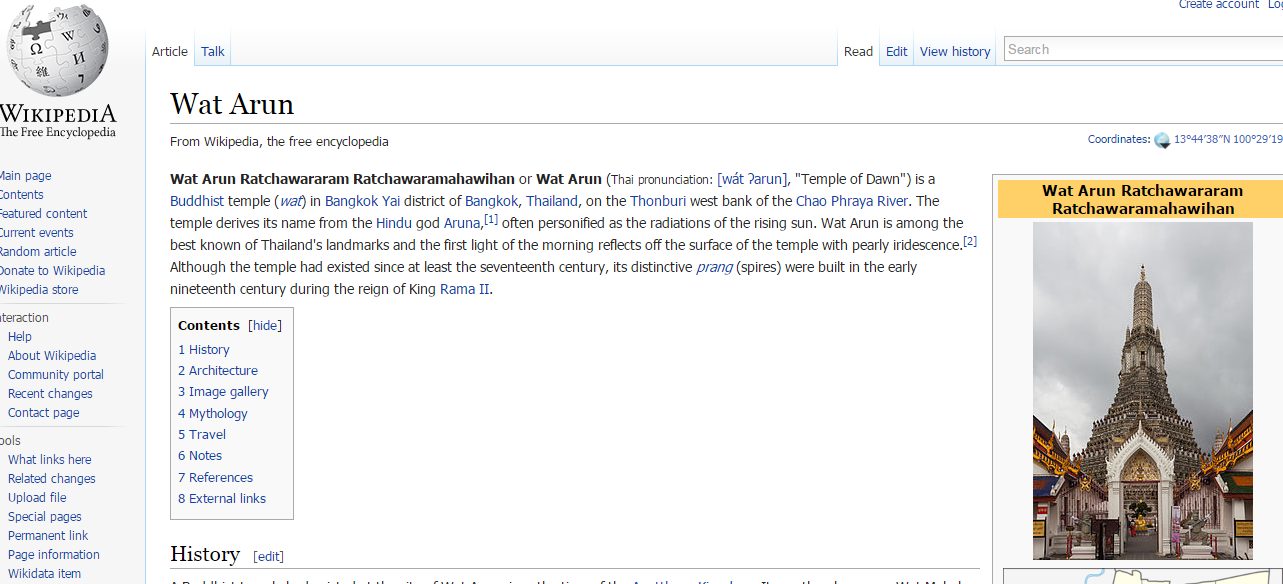The image size is (1283, 584).
Task: Jump to 2 Architecture in the contents box
Action: pyautogui.click(x=218, y=371)
